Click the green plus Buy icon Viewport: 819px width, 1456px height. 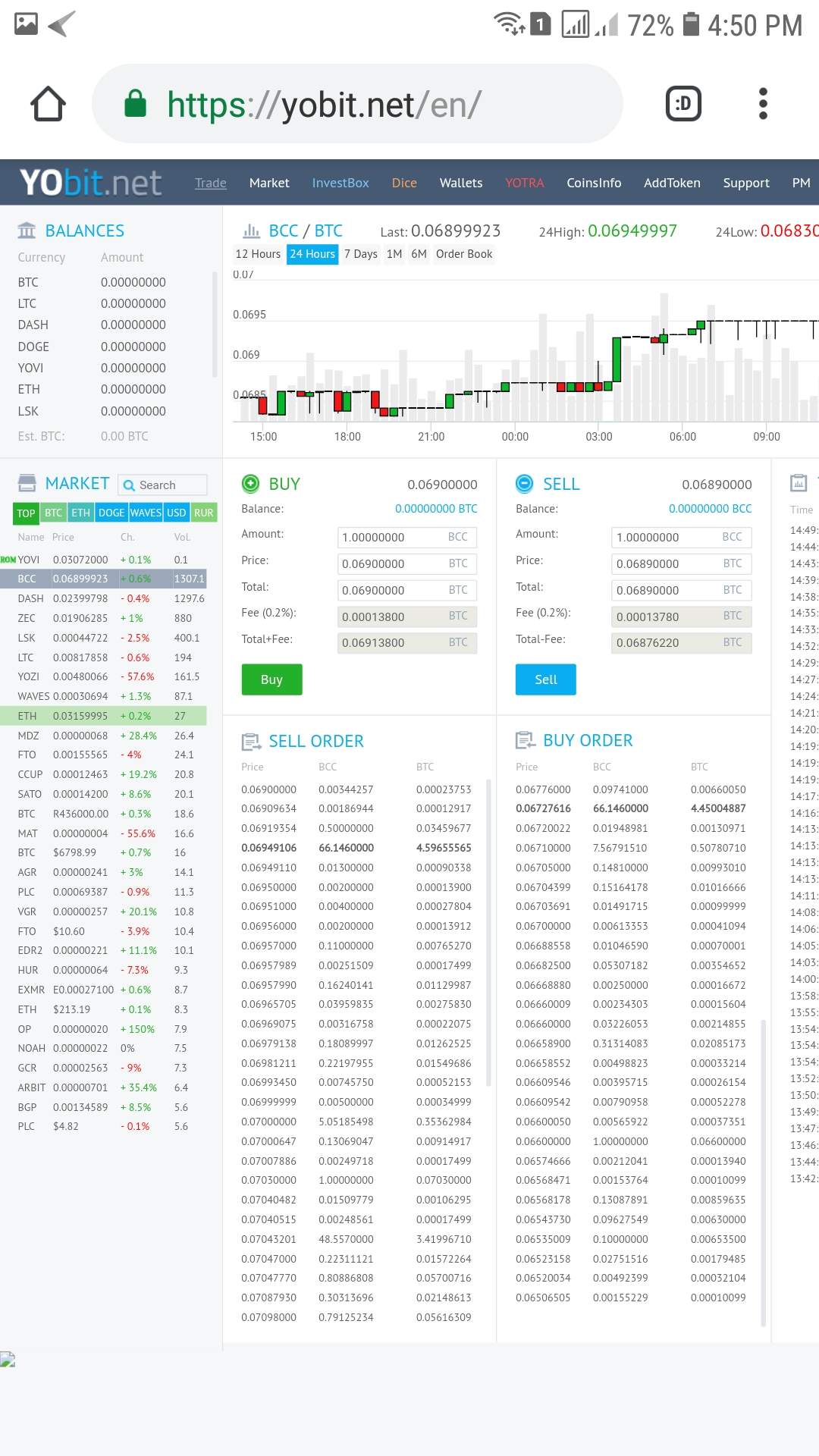pyautogui.click(x=250, y=483)
